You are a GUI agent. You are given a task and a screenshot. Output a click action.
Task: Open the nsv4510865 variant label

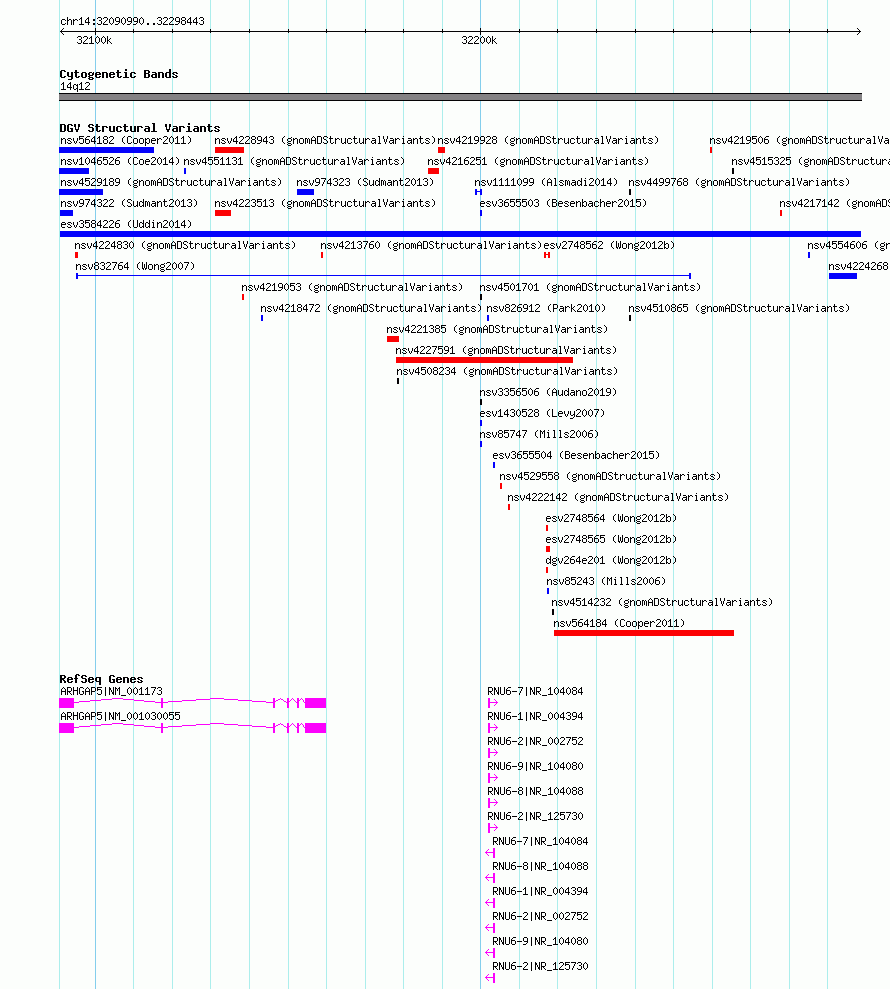coord(739,308)
